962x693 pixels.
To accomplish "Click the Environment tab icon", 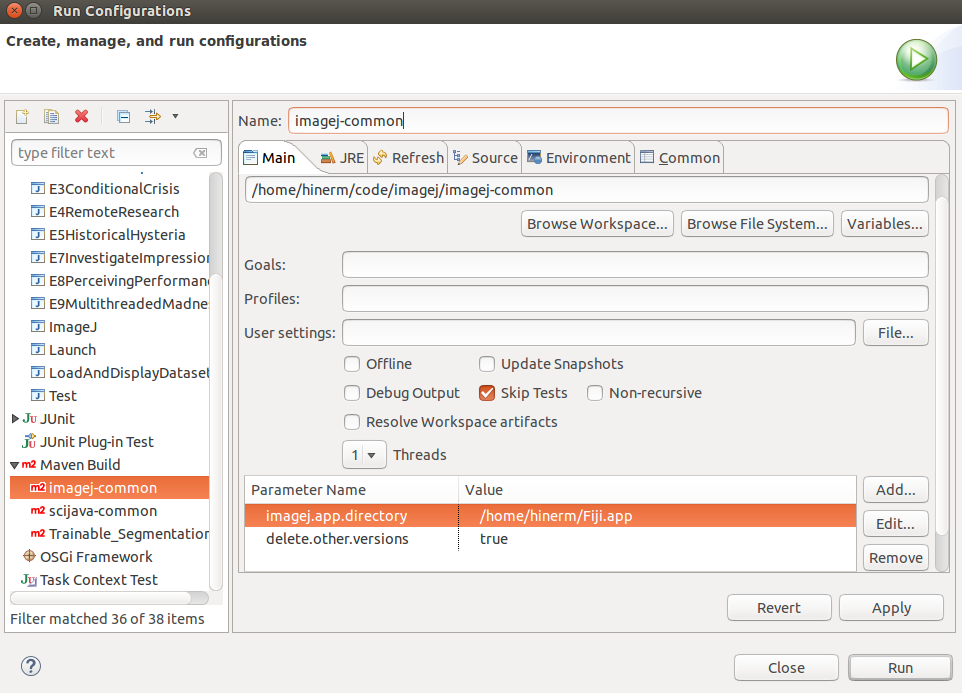I will point(534,158).
